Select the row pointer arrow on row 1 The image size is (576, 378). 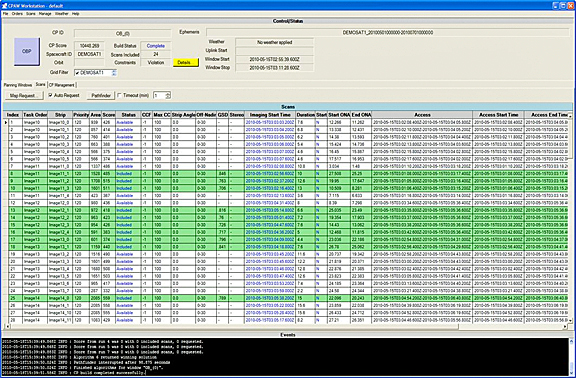6,122
